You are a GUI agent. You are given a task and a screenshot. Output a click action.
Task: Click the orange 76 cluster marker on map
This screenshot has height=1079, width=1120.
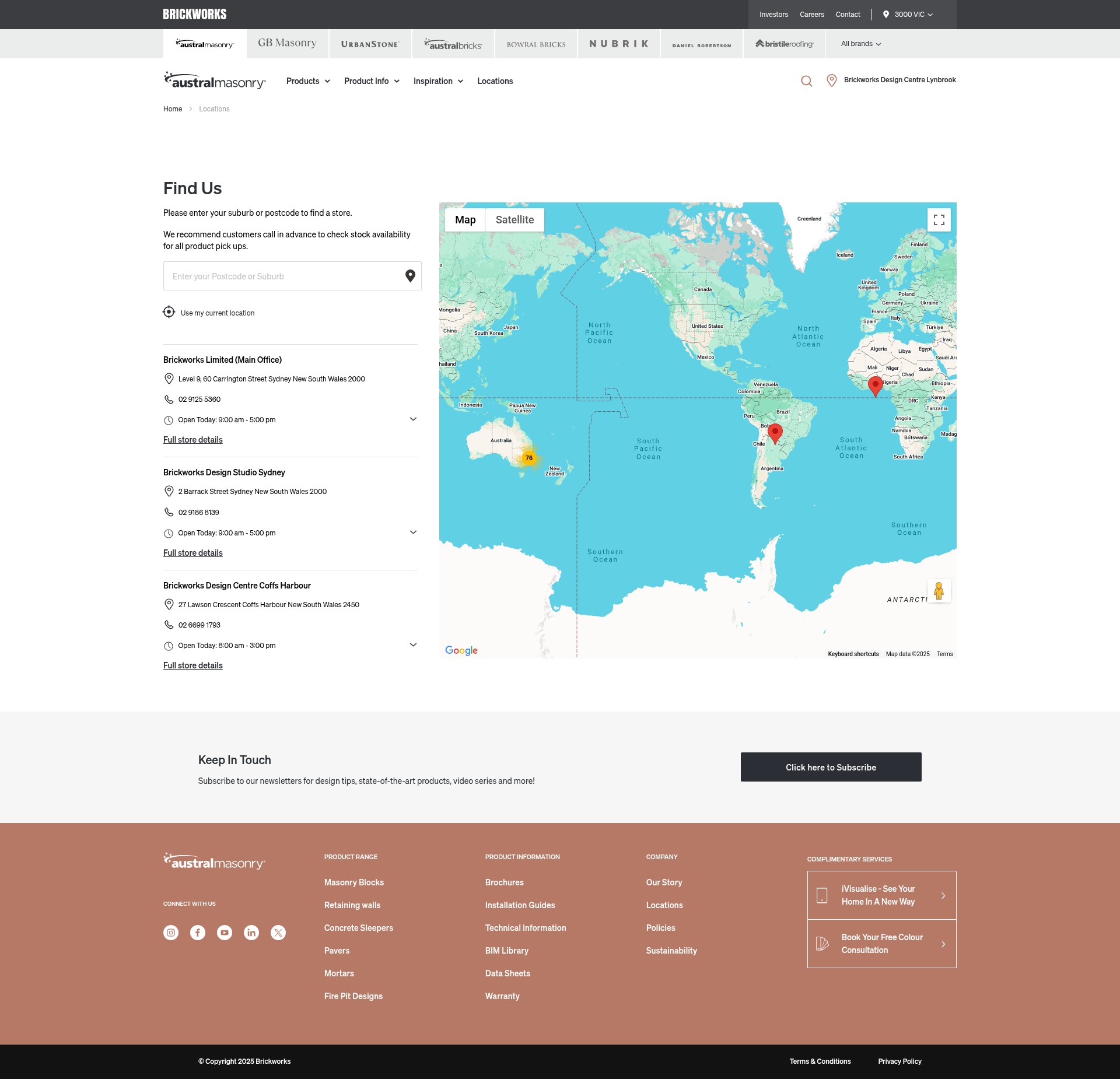(x=528, y=458)
